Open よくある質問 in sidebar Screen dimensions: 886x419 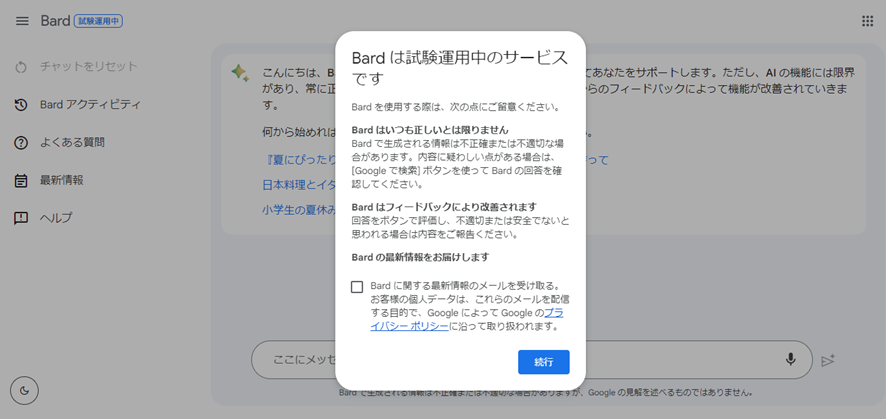coord(72,142)
